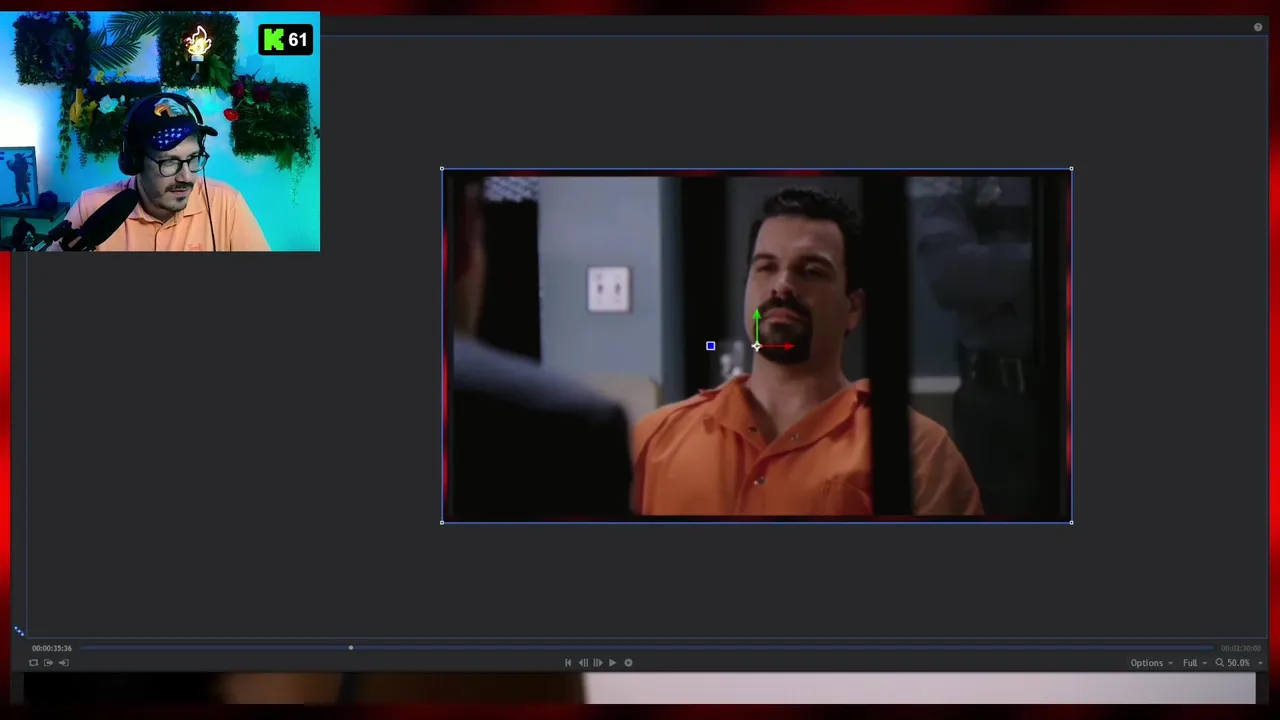
Task: Open the viewer Options dropdown
Action: [1151, 663]
